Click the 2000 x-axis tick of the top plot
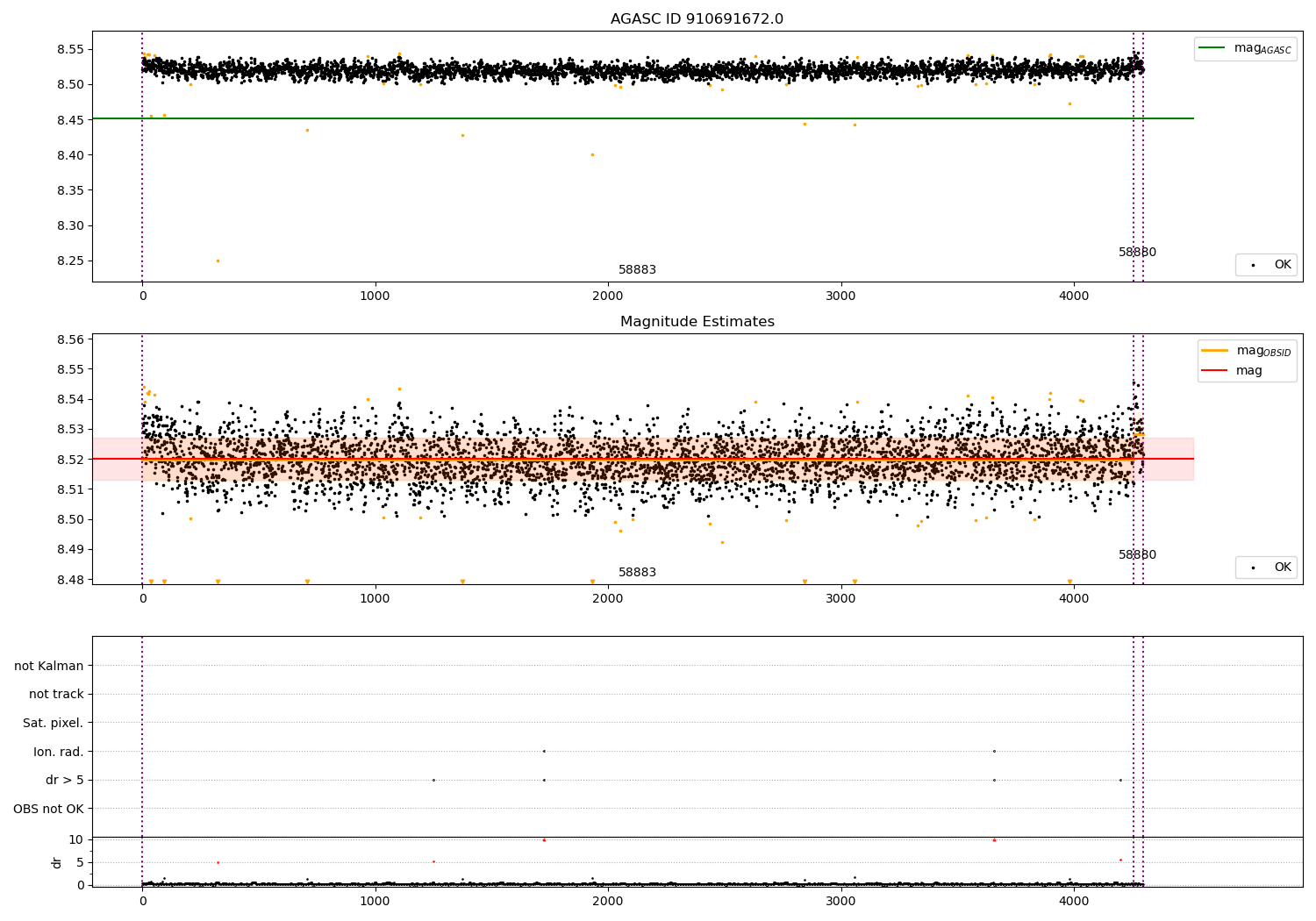The height and width of the screenshot is (921, 1316). coord(608,296)
